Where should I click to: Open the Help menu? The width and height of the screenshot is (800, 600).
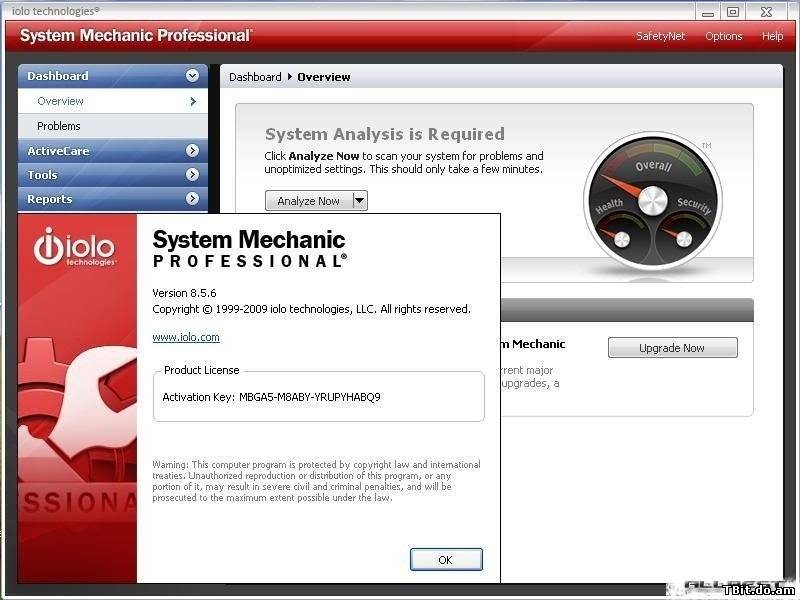coord(772,36)
